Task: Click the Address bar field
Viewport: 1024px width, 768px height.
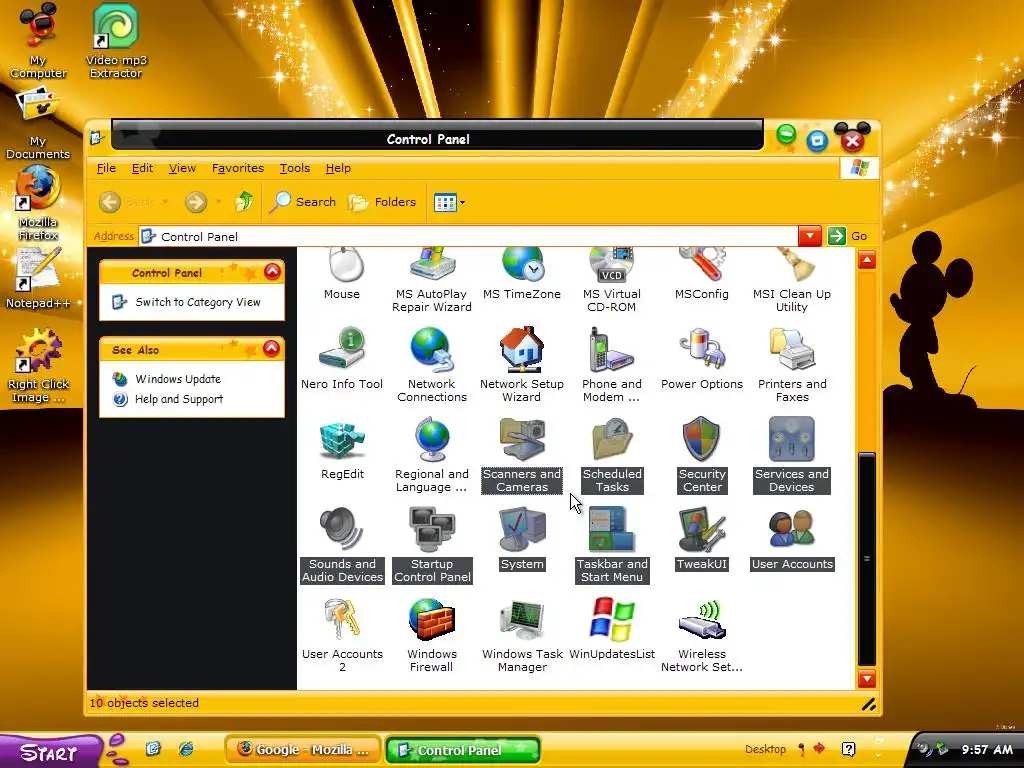Action: click(x=468, y=236)
